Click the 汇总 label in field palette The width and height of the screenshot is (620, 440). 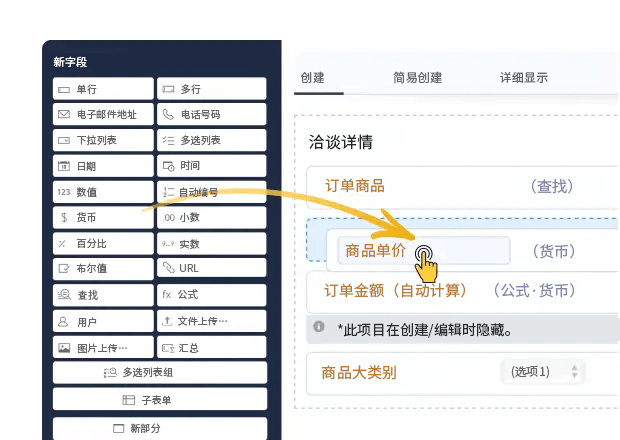click(188, 348)
